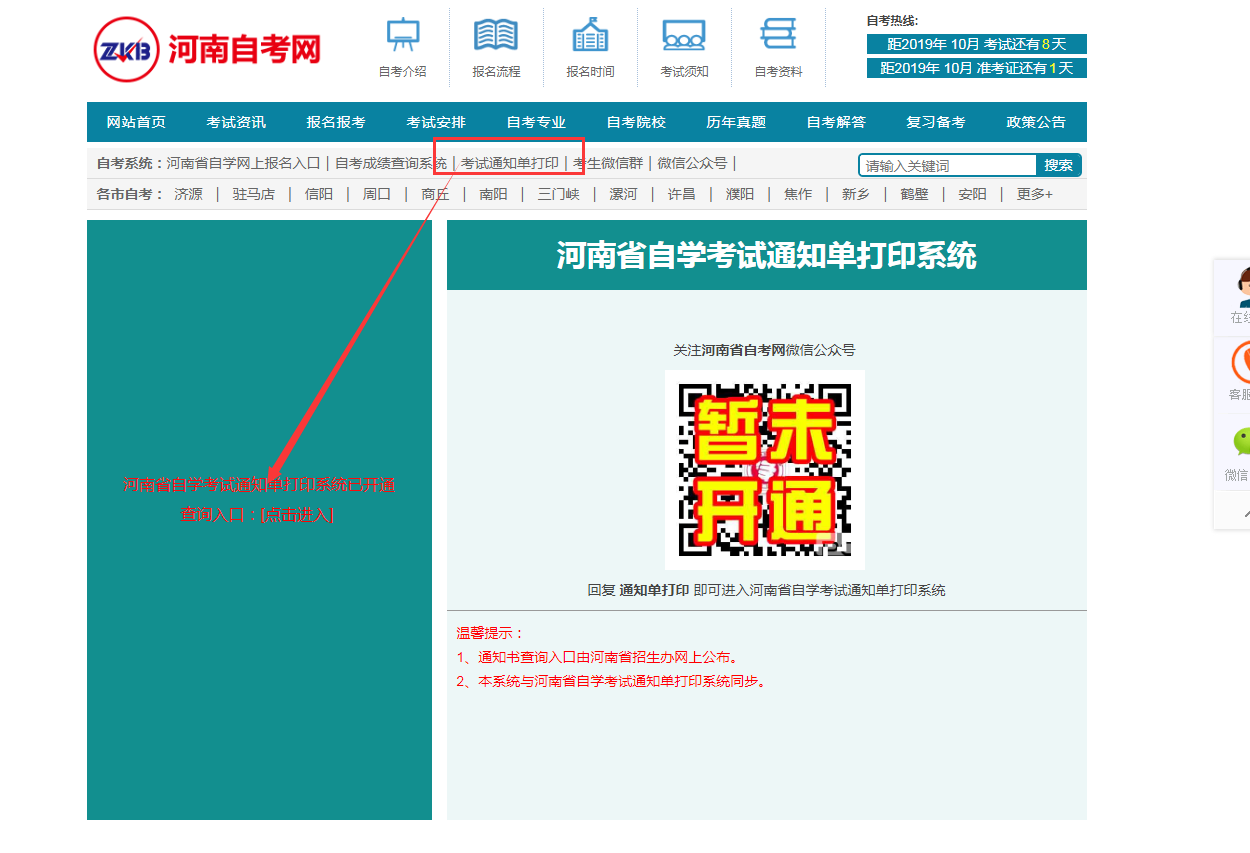Select city 漯河
This screenshot has height=853, width=1250.
pyautogui.click(x=623, y=194)
